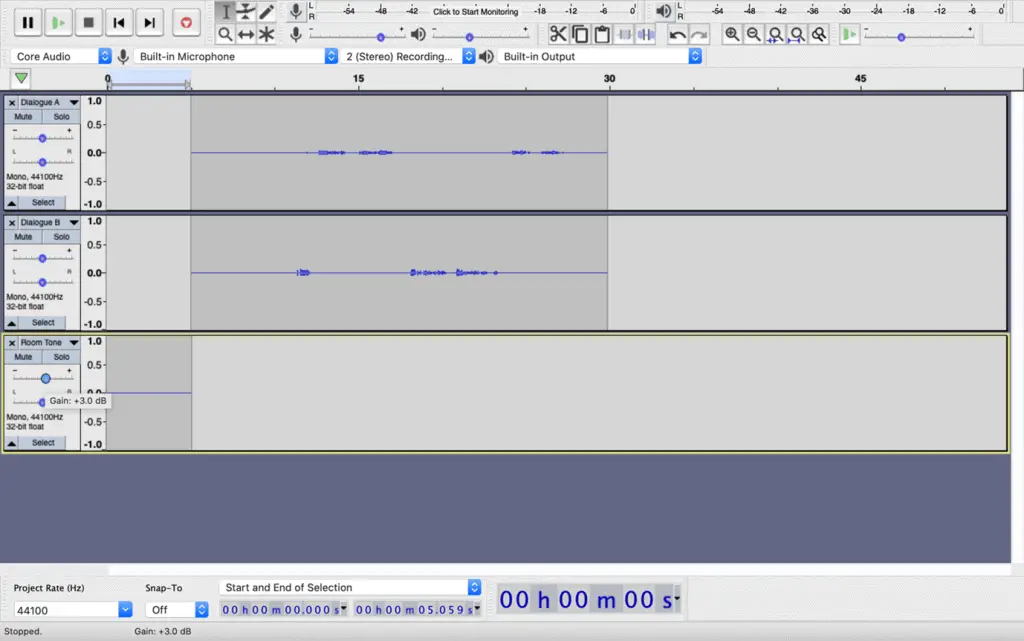Click the Play-at-Speed green button

tap(849, 34)
